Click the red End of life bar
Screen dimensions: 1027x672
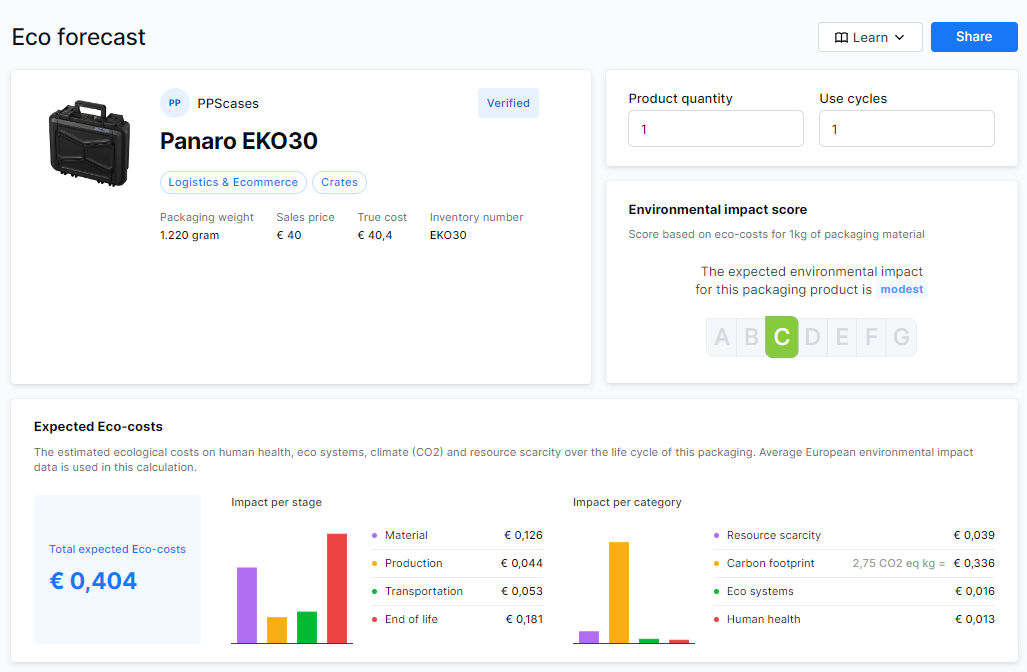[337, 588]
